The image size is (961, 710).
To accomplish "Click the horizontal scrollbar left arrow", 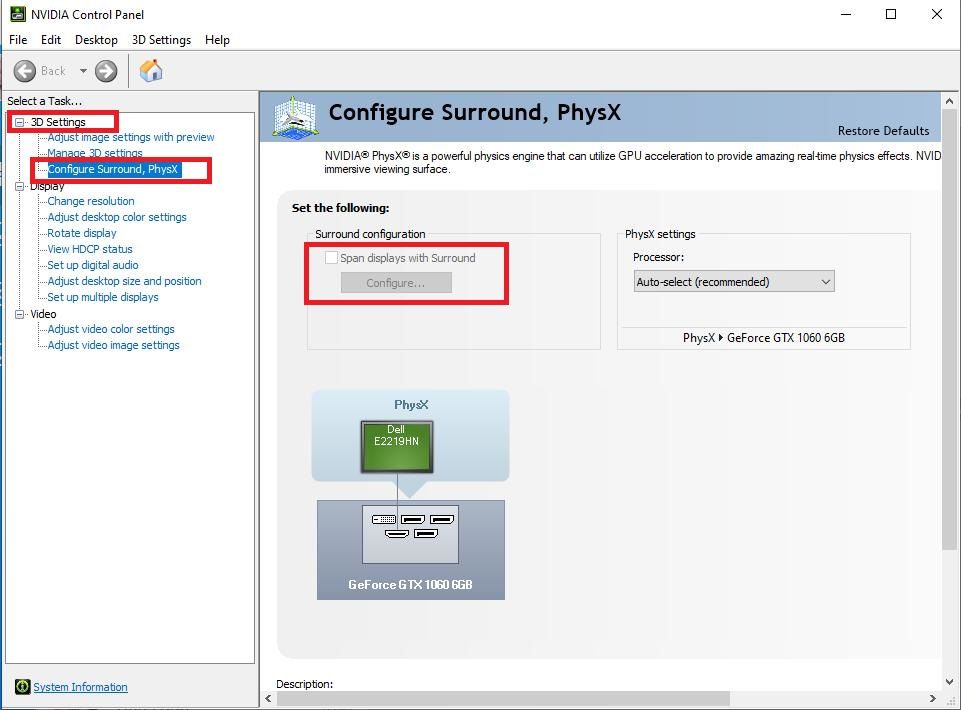I will click(268, 698).
